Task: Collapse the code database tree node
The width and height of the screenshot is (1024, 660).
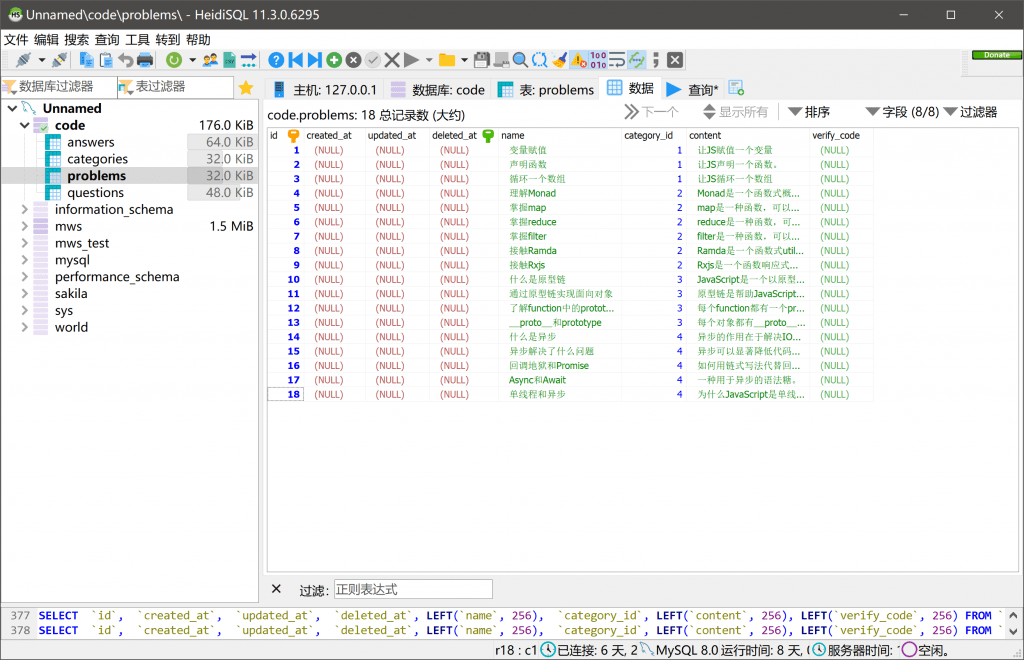Action: [x=25, y=125]
